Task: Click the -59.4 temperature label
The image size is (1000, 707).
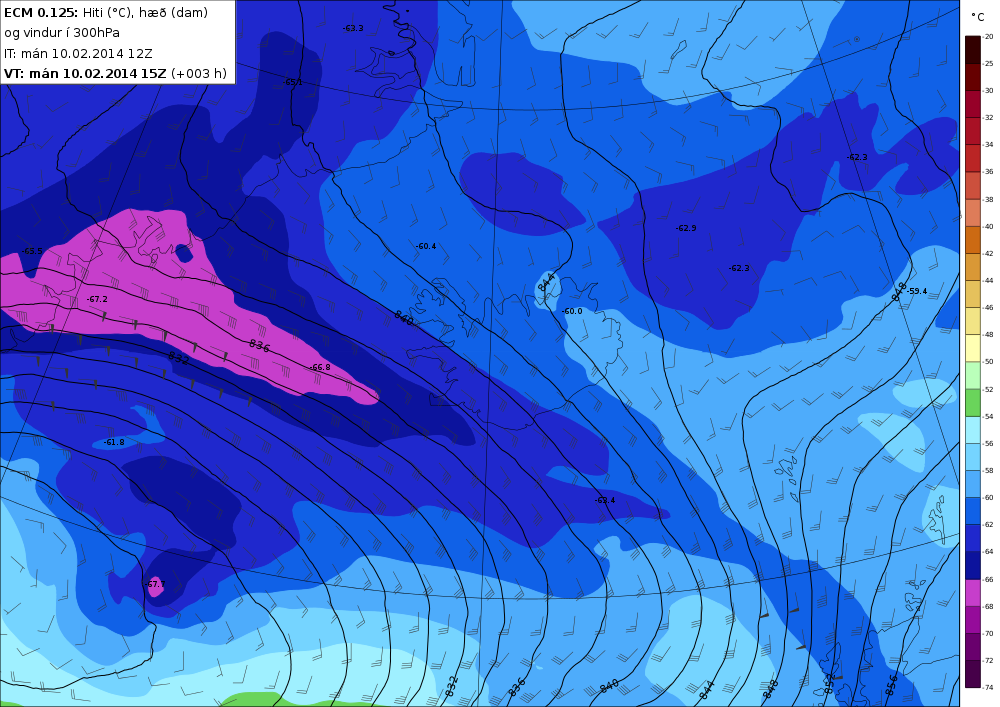Action: click(917, 291)
